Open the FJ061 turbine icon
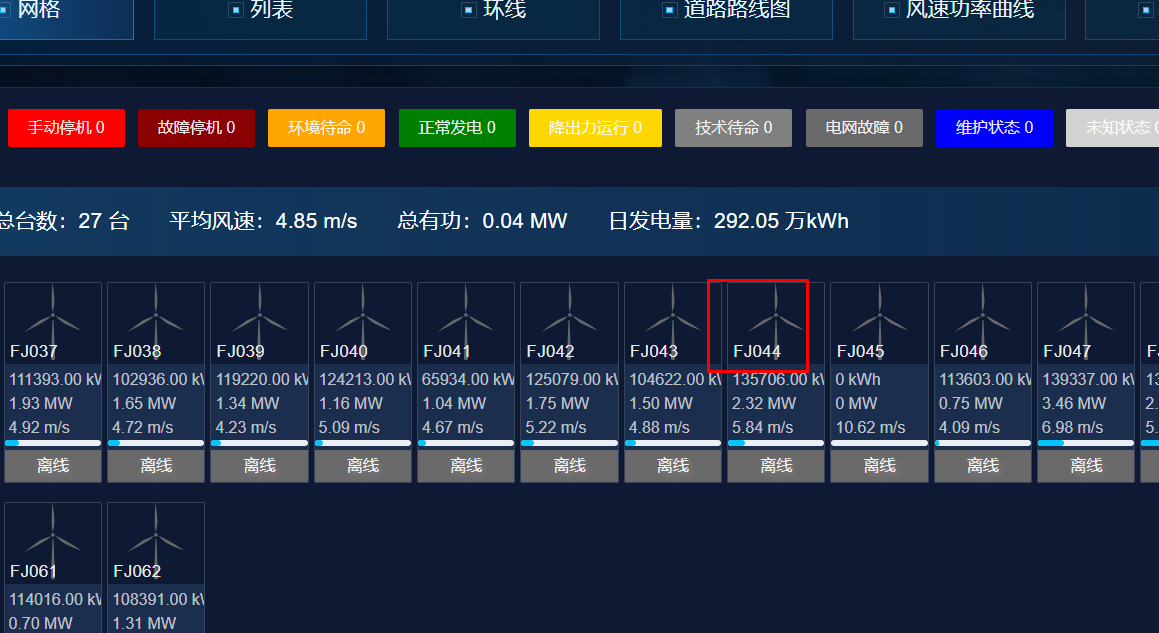1159x633 pixels. click(53, 532)
